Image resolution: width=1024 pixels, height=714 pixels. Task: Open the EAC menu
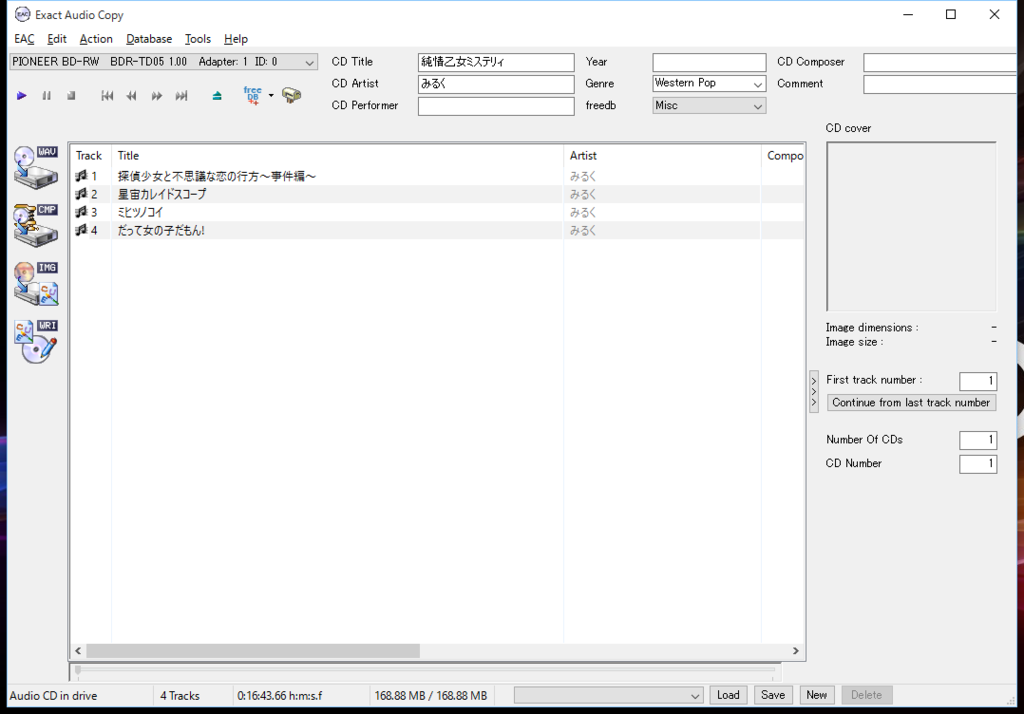click(x=24, y=39)
